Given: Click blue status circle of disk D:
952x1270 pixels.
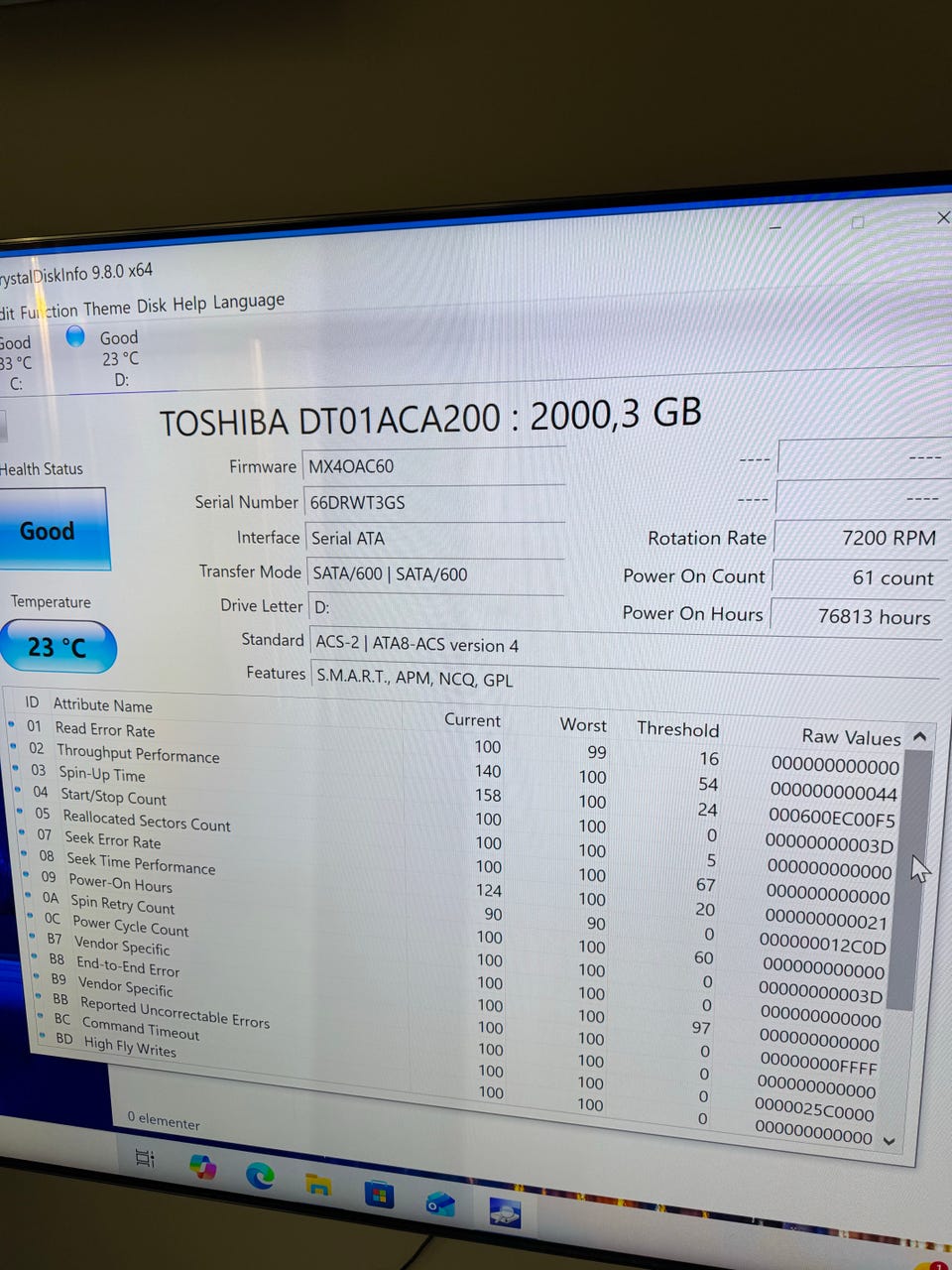Looking at the screenshot, I should click(x=75, y=337).
